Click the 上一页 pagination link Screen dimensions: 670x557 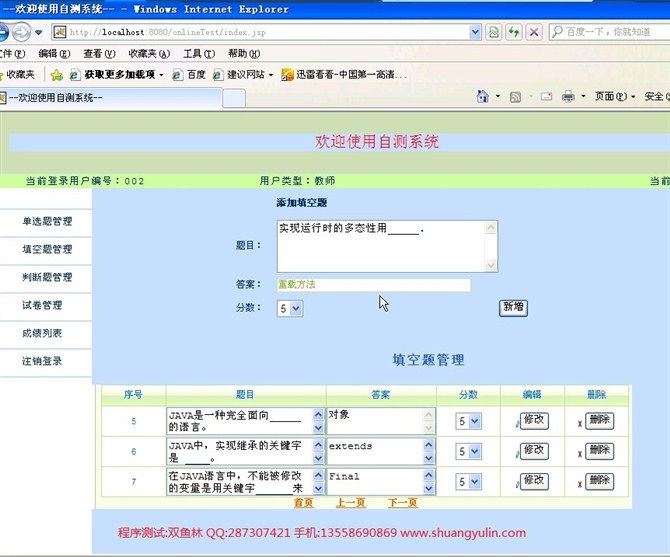pos(351,503)
